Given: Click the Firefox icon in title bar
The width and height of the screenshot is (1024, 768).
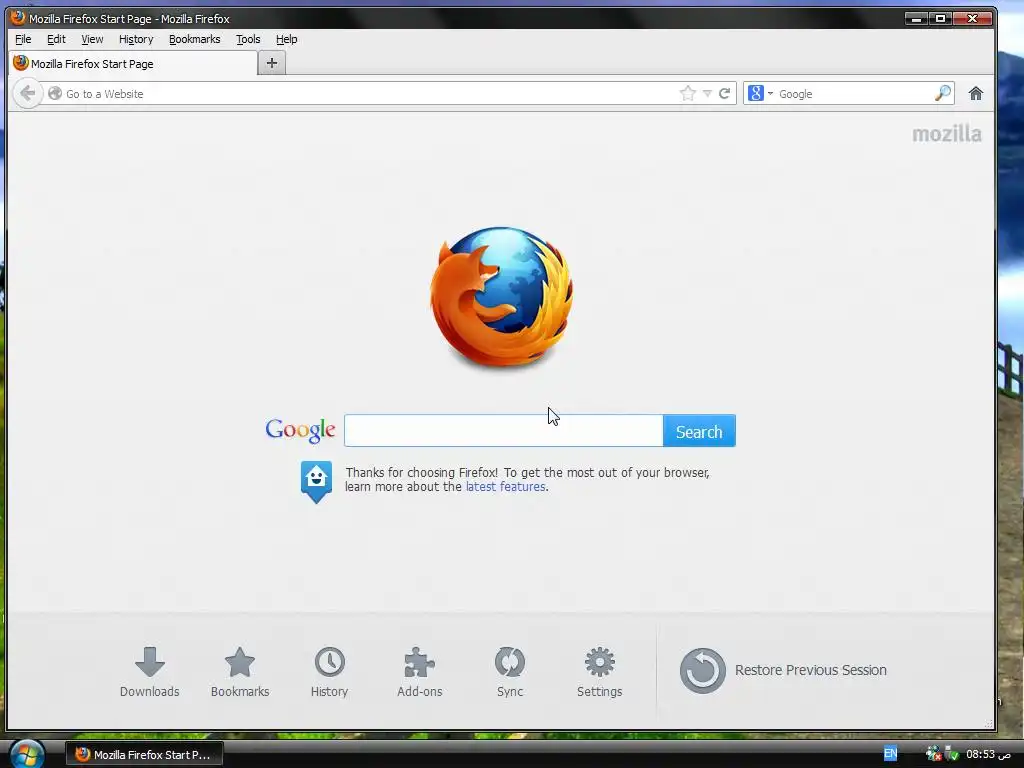Looking at the screenshot, I should (18, 18).
